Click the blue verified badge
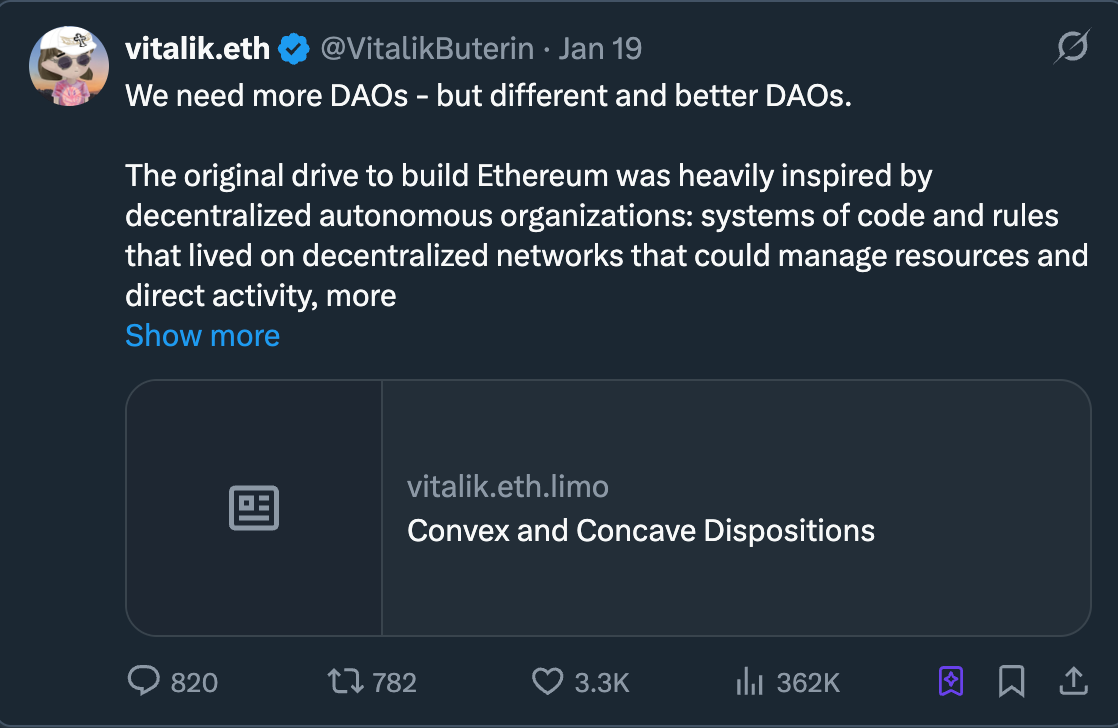Image resolution: width=1118 pixels, height=728 pixels. [x=293, y=48]
